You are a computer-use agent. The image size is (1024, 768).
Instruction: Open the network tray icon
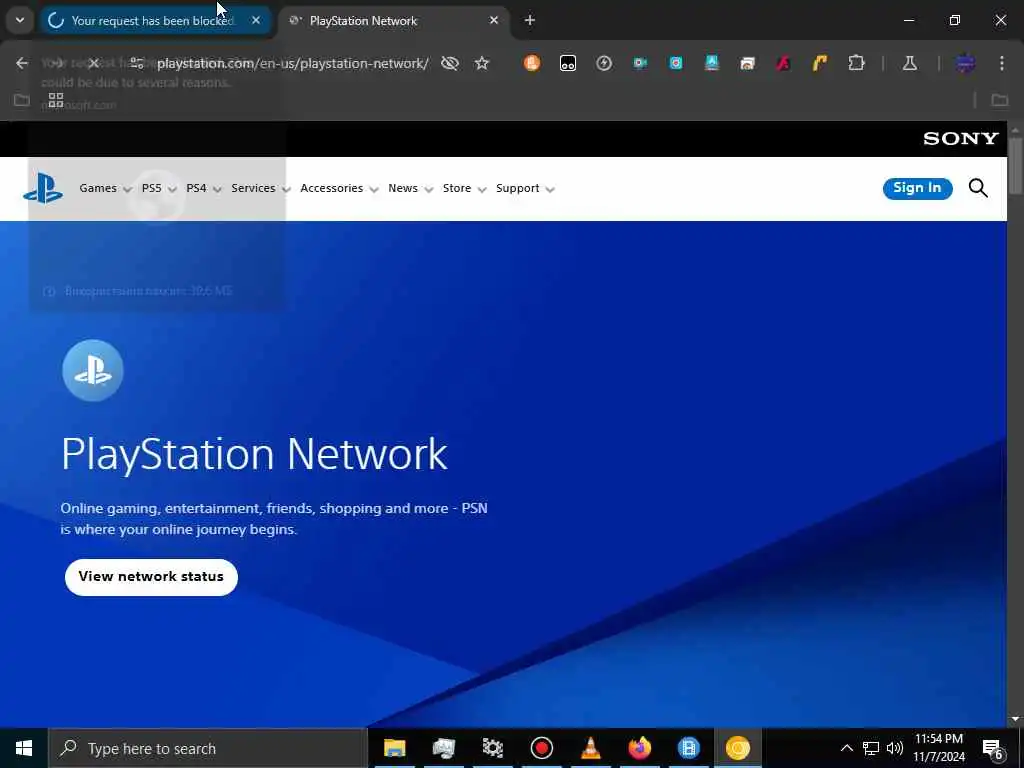click(871, 748)
